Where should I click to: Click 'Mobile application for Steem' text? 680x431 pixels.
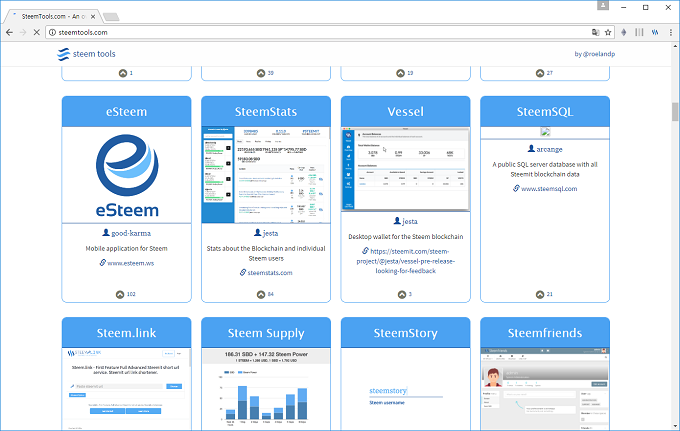(x=126, y=248)
